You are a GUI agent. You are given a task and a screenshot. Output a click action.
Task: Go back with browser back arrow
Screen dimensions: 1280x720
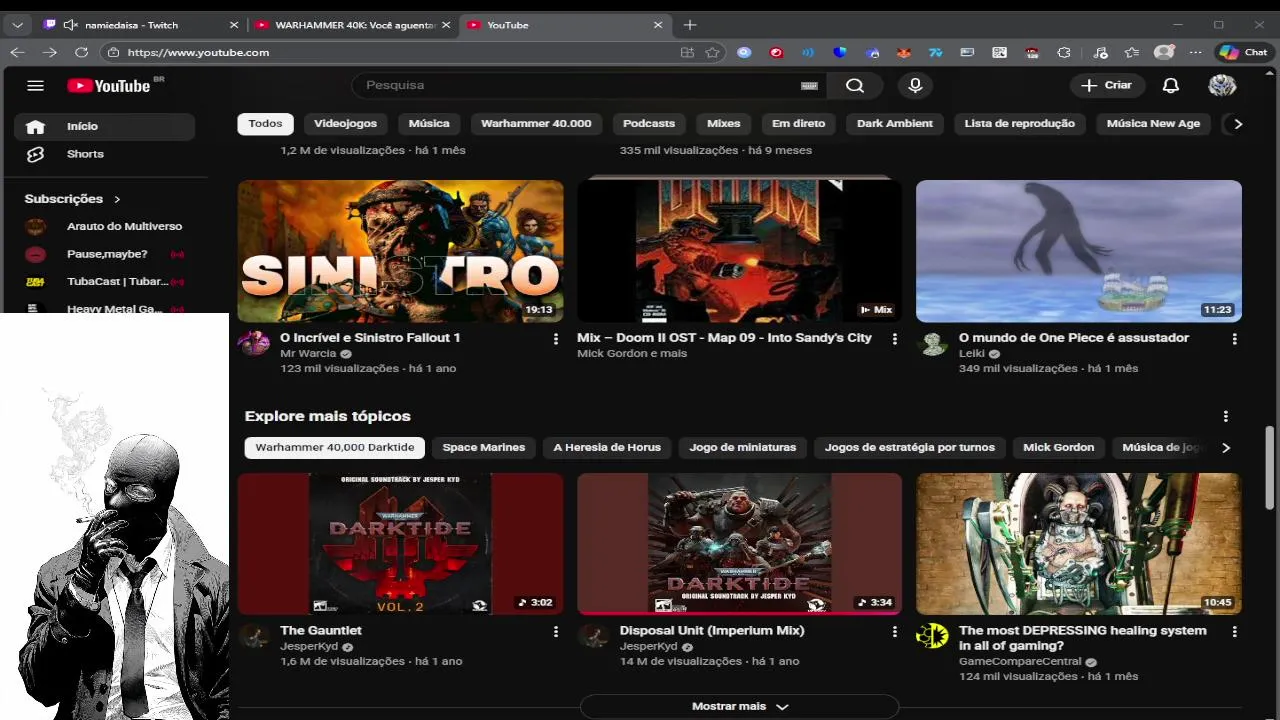[x=17, y=52]
